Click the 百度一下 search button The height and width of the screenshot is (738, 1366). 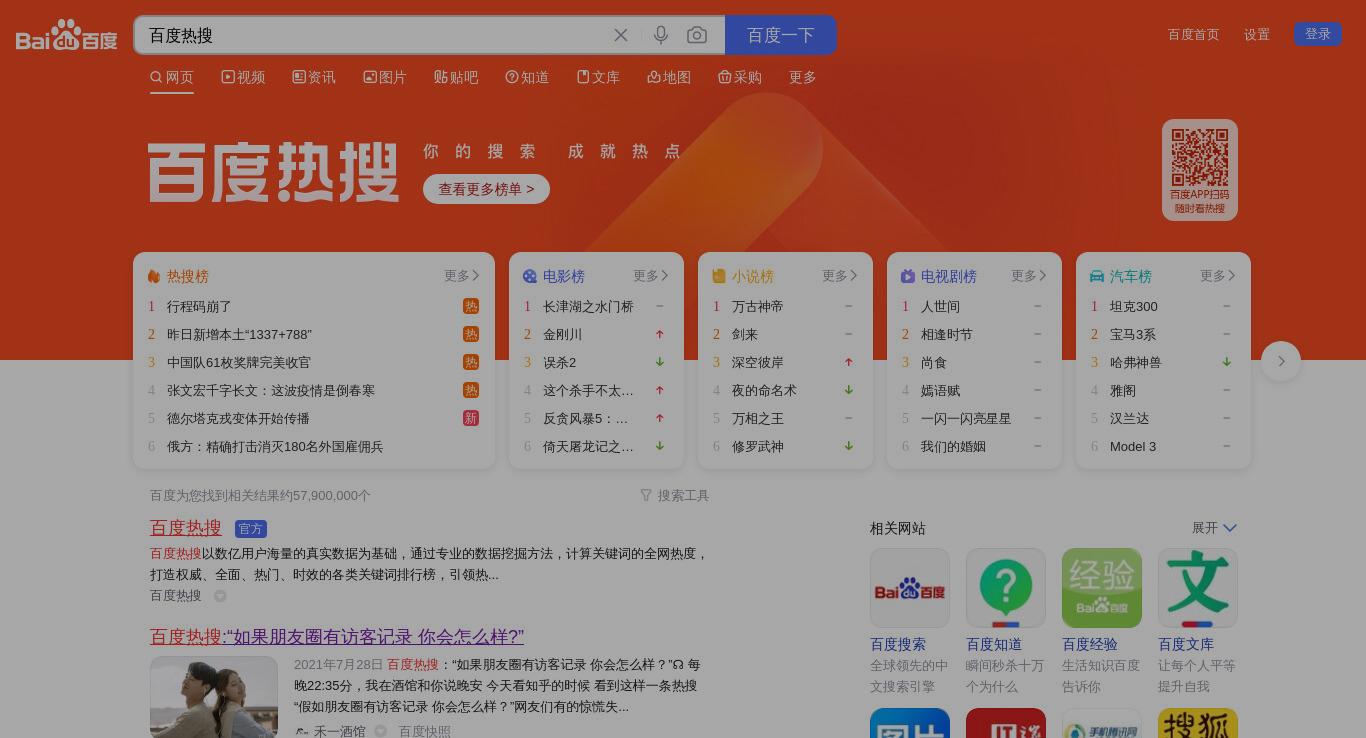coord(781,35)
